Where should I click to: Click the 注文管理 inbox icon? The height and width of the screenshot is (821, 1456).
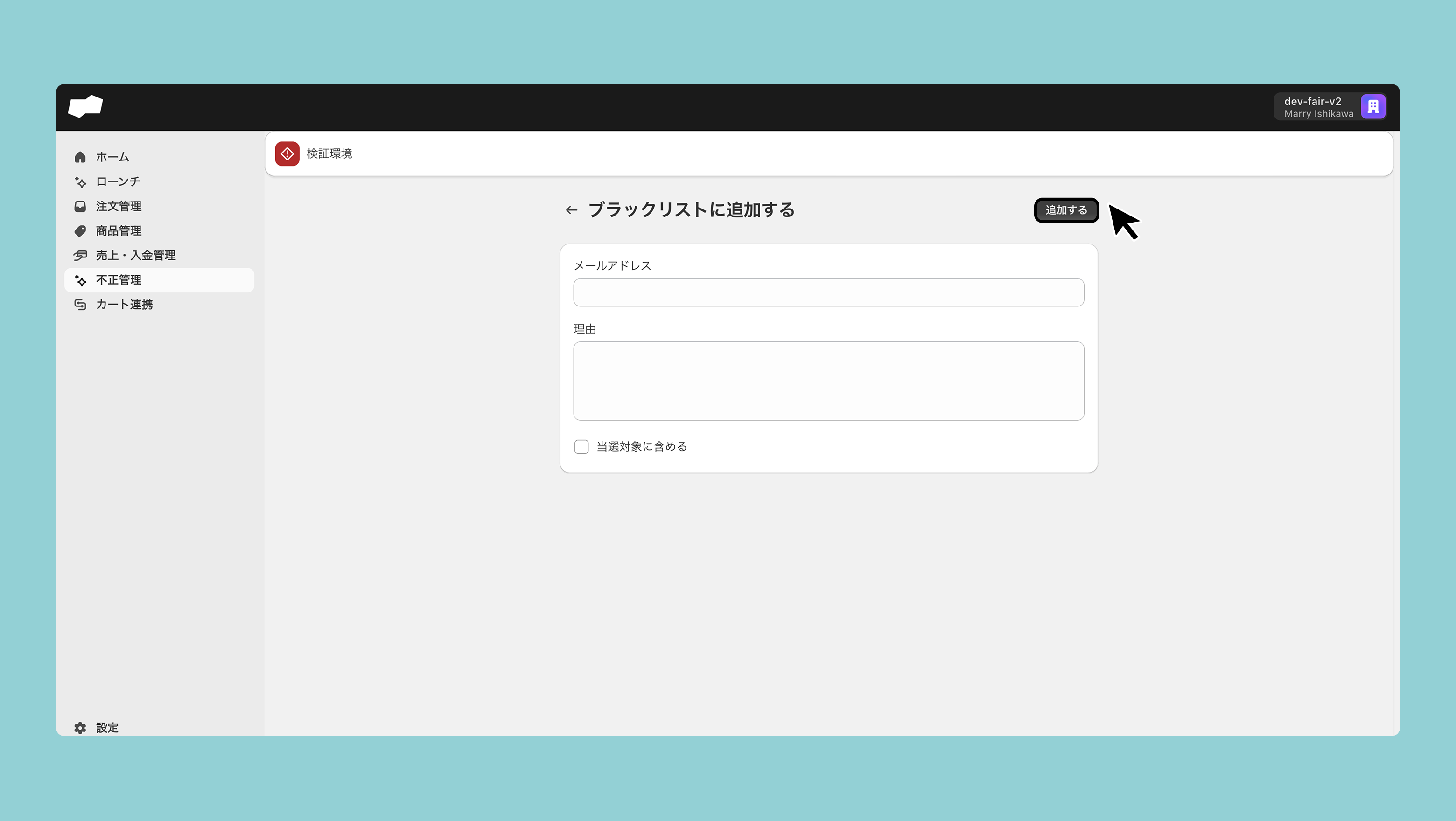(x=80, y=206)
